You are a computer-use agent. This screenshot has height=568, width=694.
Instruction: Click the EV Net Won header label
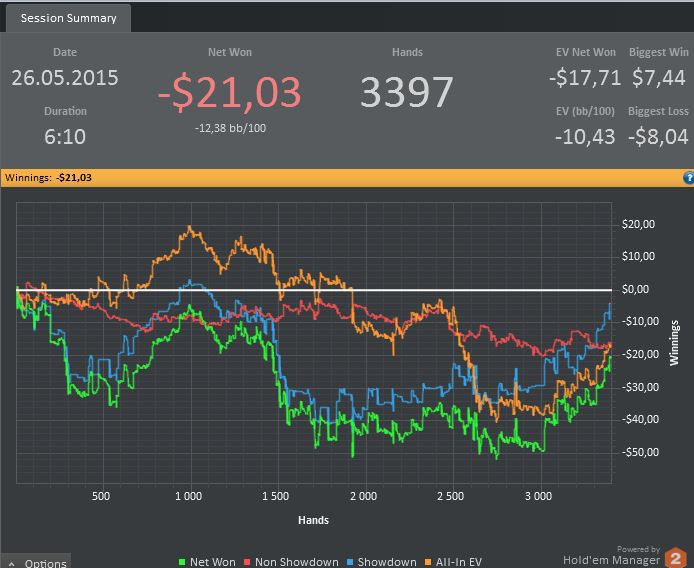tap(586, 52)
